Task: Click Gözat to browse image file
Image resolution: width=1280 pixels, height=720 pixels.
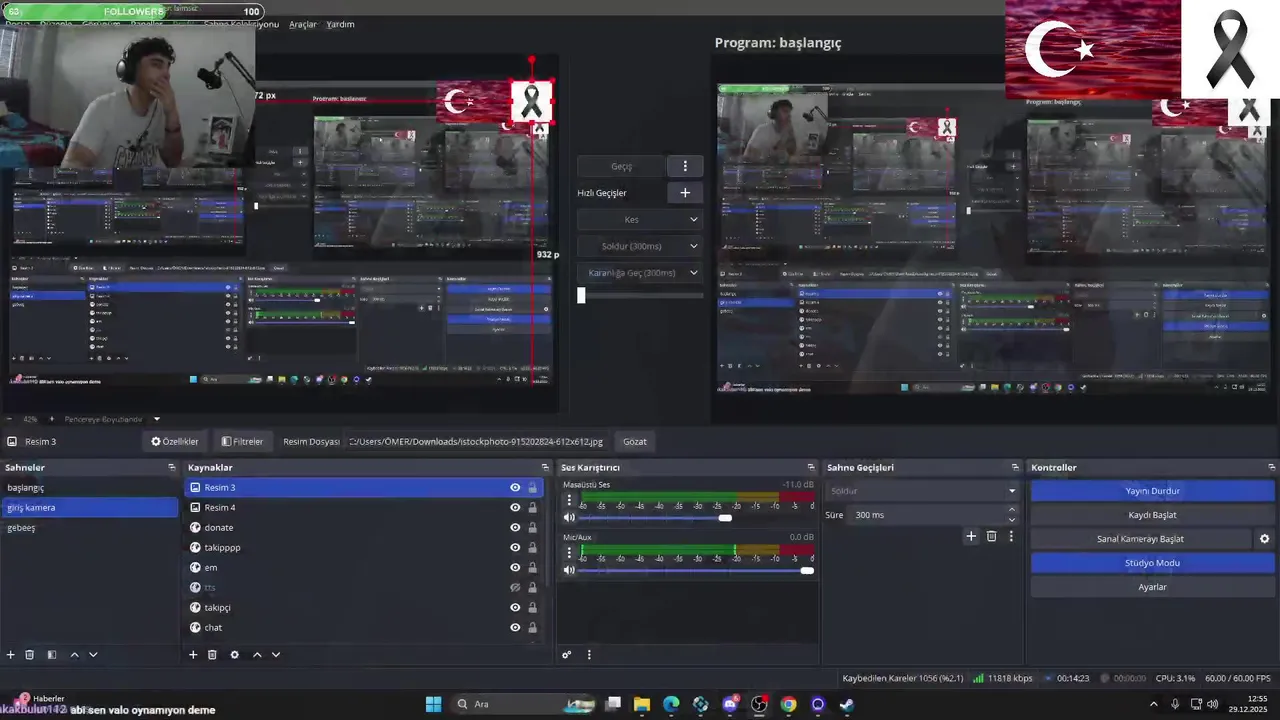Action: 635,441
